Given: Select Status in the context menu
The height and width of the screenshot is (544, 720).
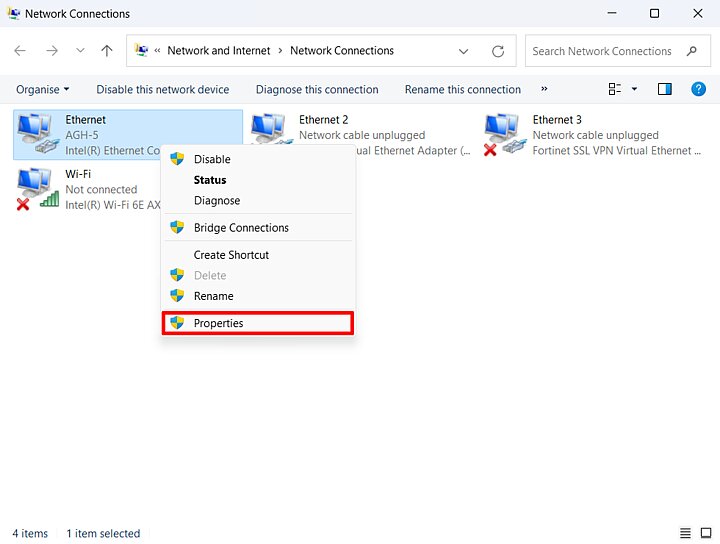Looking at the screenshot, I should click(x=258, y=180).
